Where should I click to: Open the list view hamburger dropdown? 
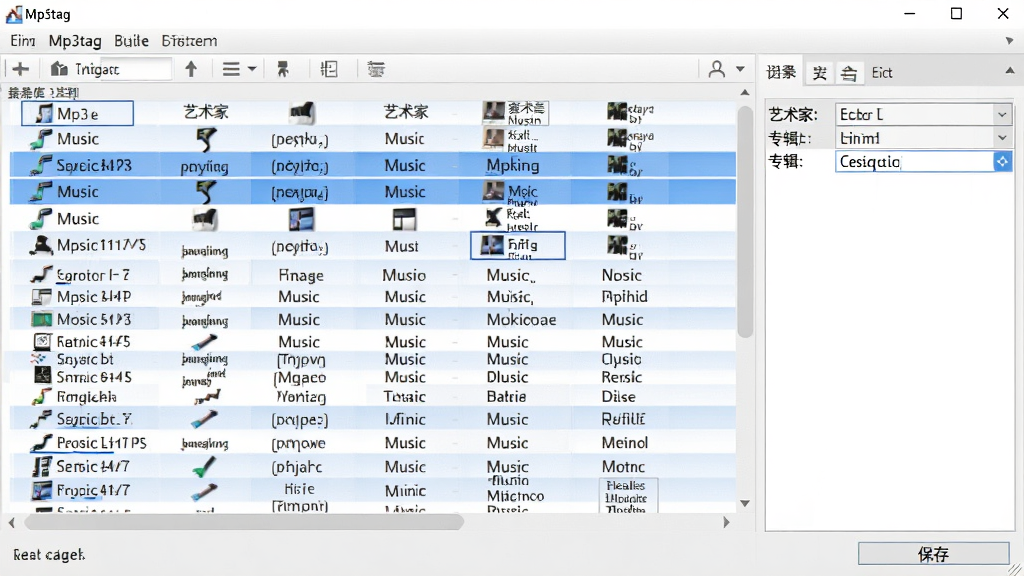[x=239, y=69]
